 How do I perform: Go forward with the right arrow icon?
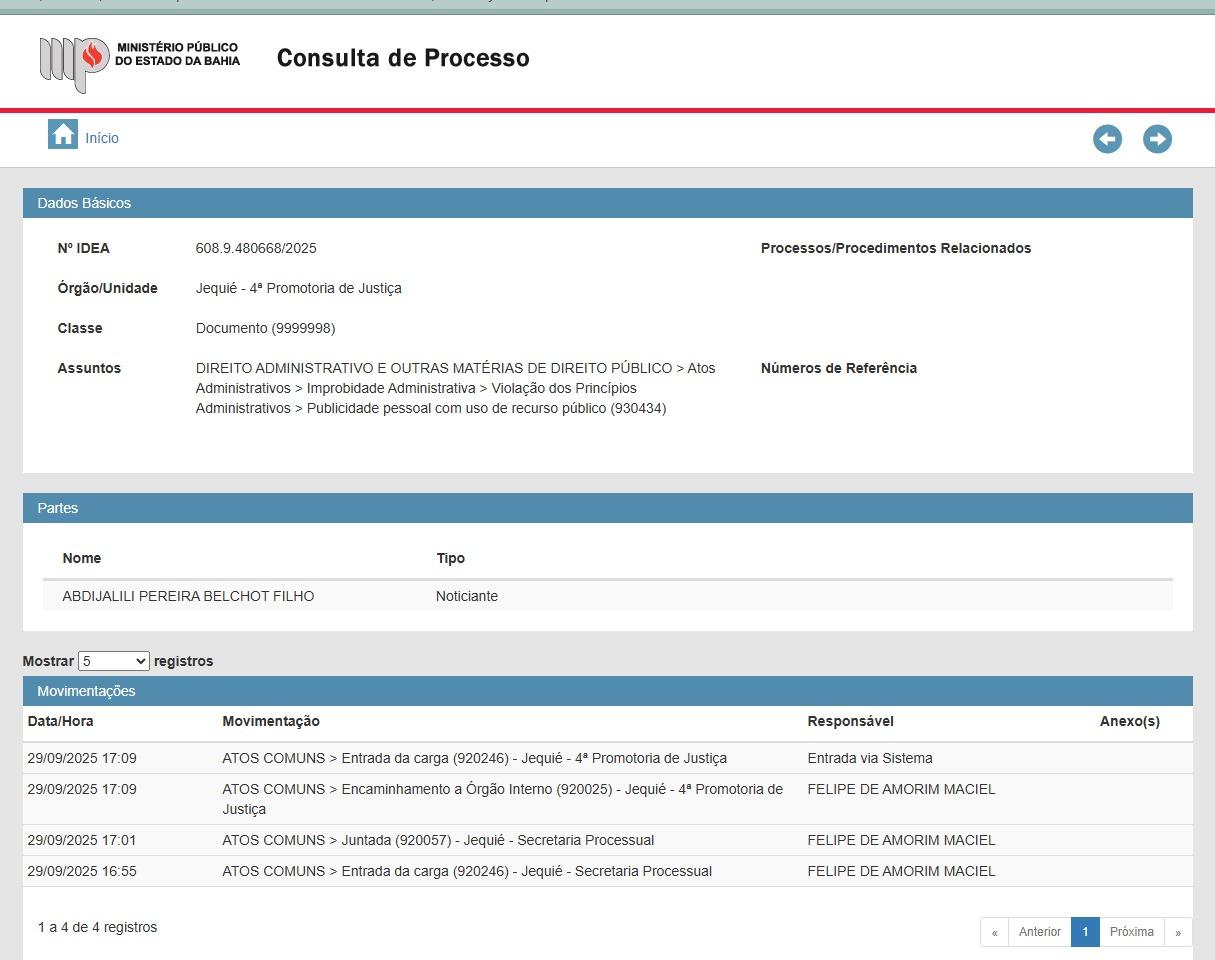pyautogui.click(x=1157, y=139)
